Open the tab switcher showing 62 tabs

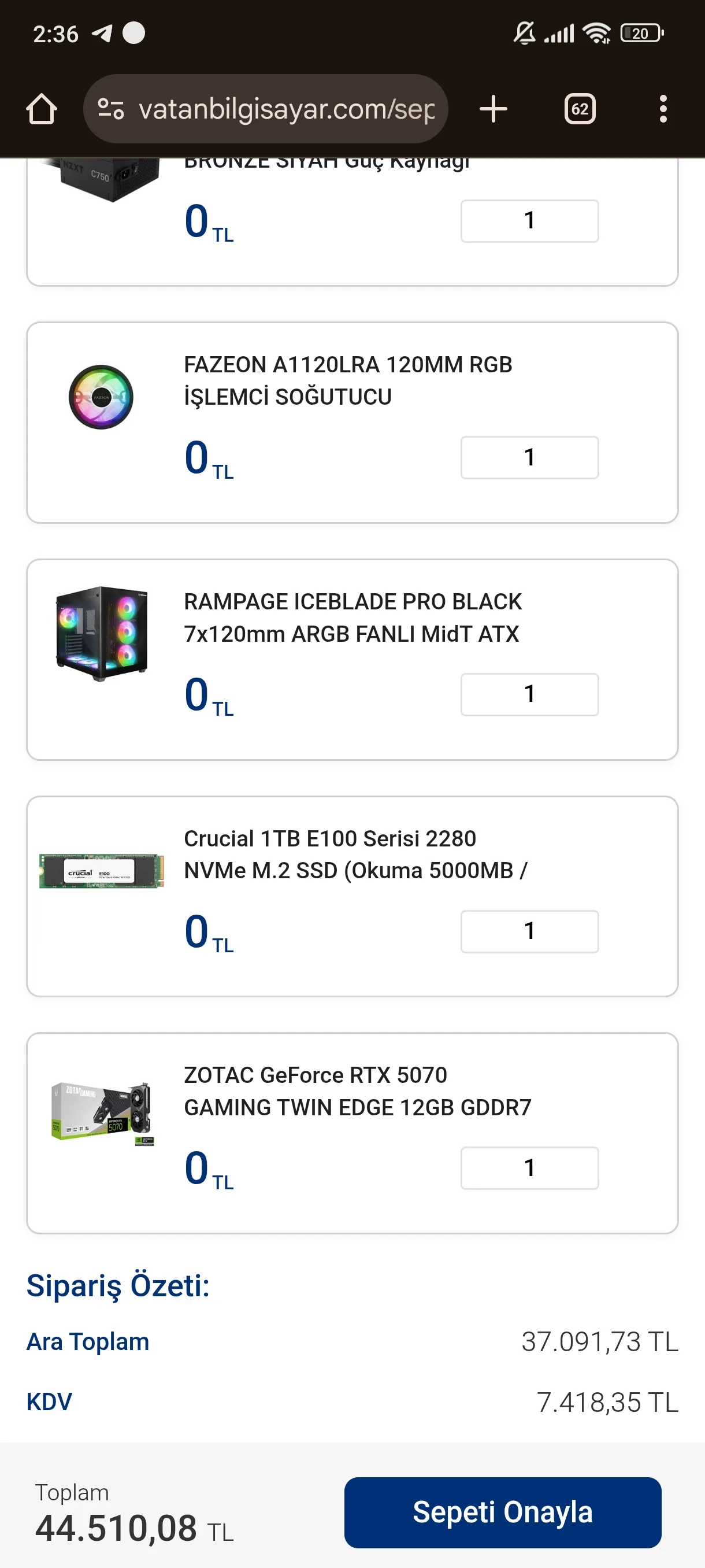click(x=579, y=110)
